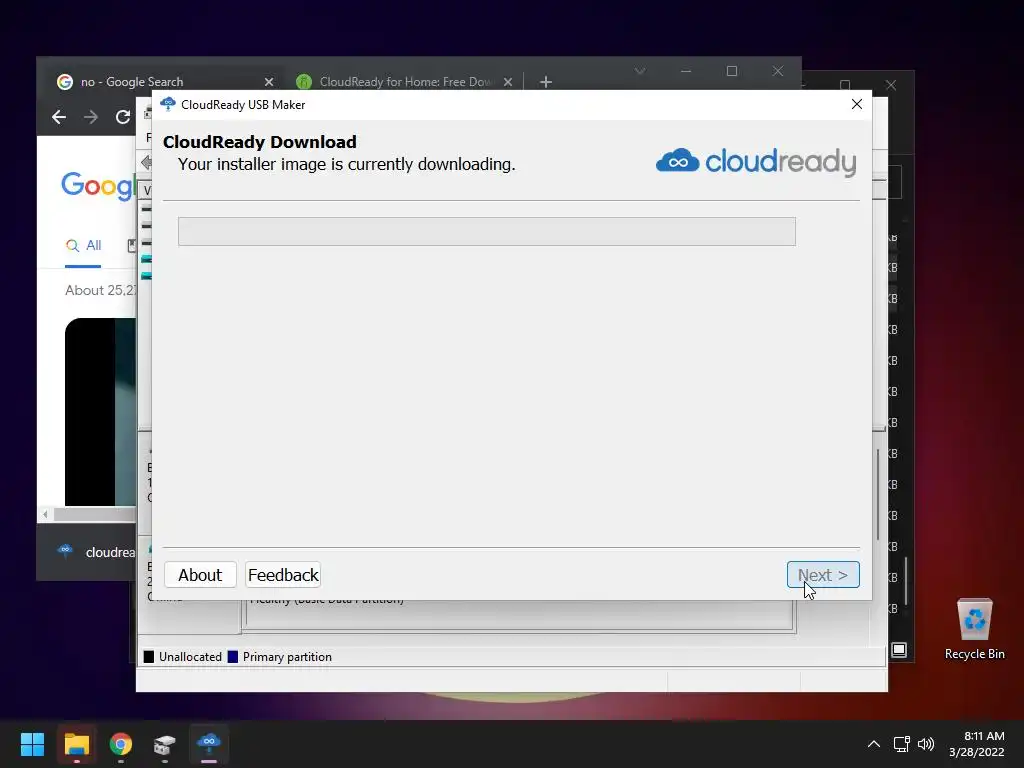The height and width of the screenshot is (768, 1024).
Task: Go back in the Chrome window
Action: 59,117
